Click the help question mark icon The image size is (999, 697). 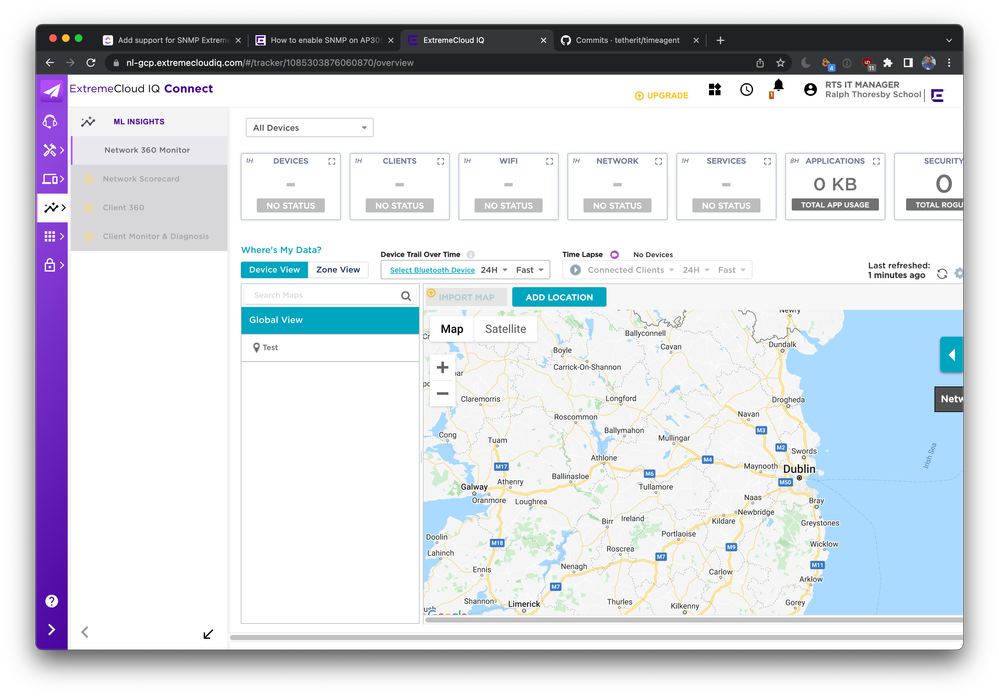pyautogui.click(x=51, y=601)
